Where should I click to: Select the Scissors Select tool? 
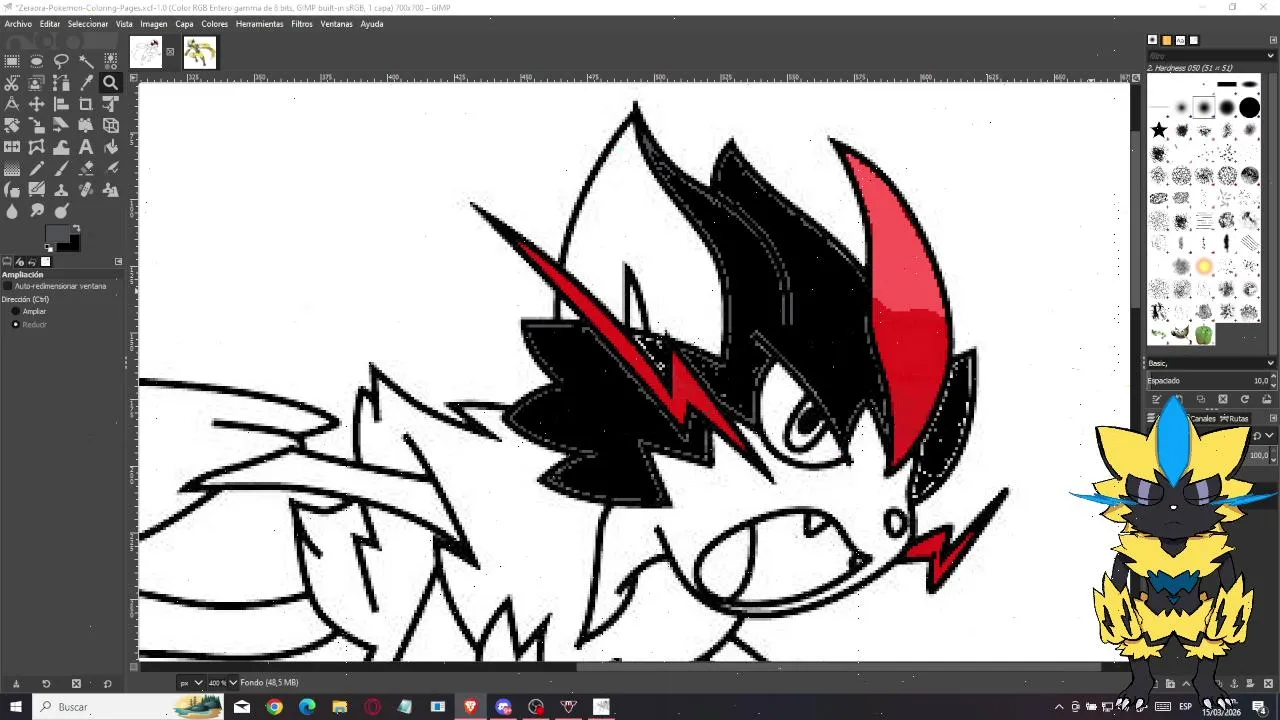(12, 83)
